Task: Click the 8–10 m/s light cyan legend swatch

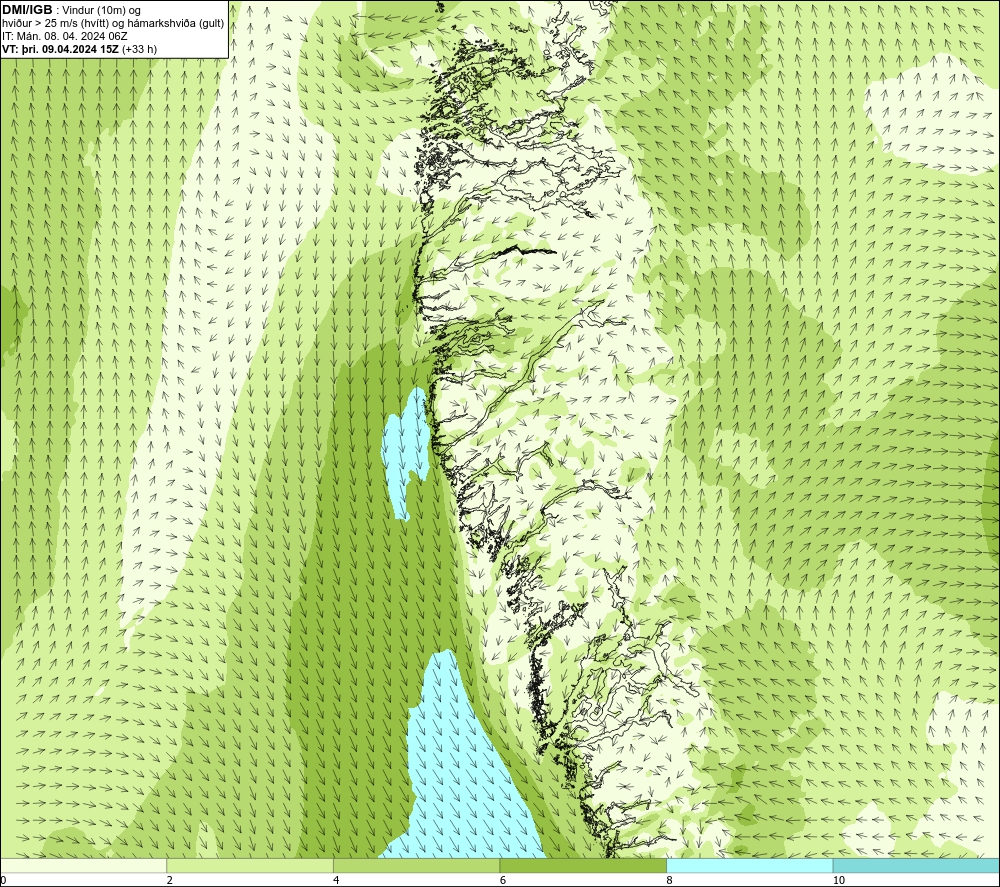Action: (749, 866)
